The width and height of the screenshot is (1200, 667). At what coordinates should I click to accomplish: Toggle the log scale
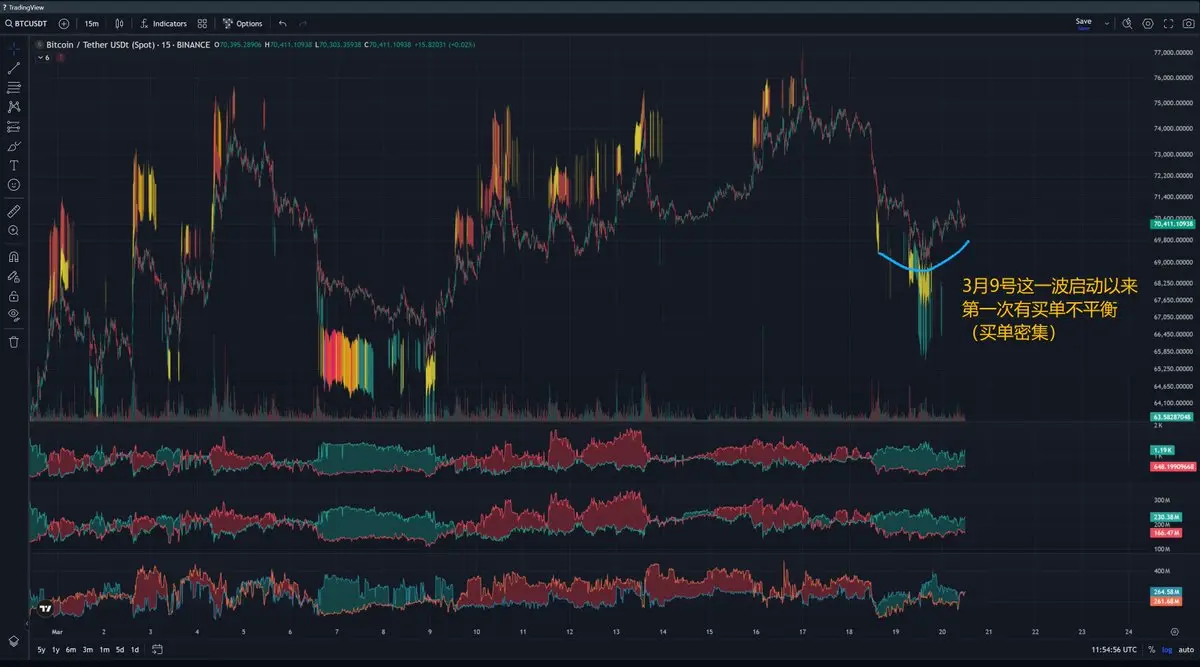(x=1166, y=649)
